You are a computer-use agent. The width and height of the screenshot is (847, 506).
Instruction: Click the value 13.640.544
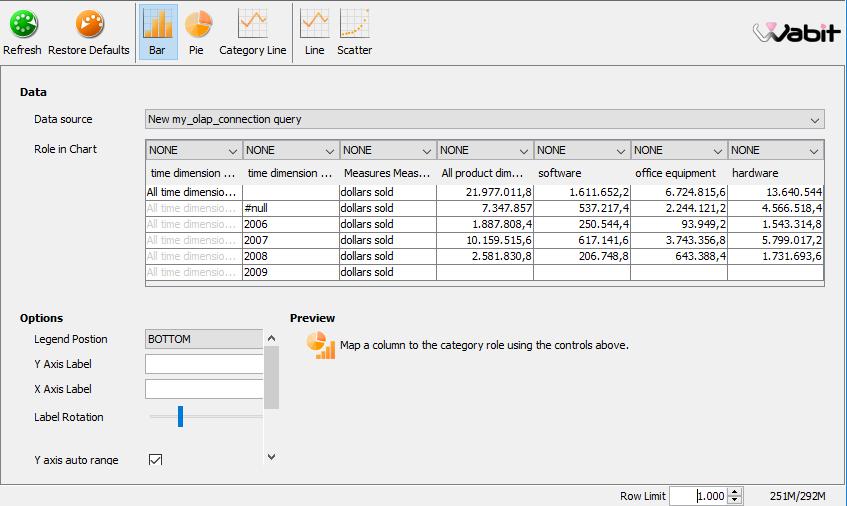point(794,192)
